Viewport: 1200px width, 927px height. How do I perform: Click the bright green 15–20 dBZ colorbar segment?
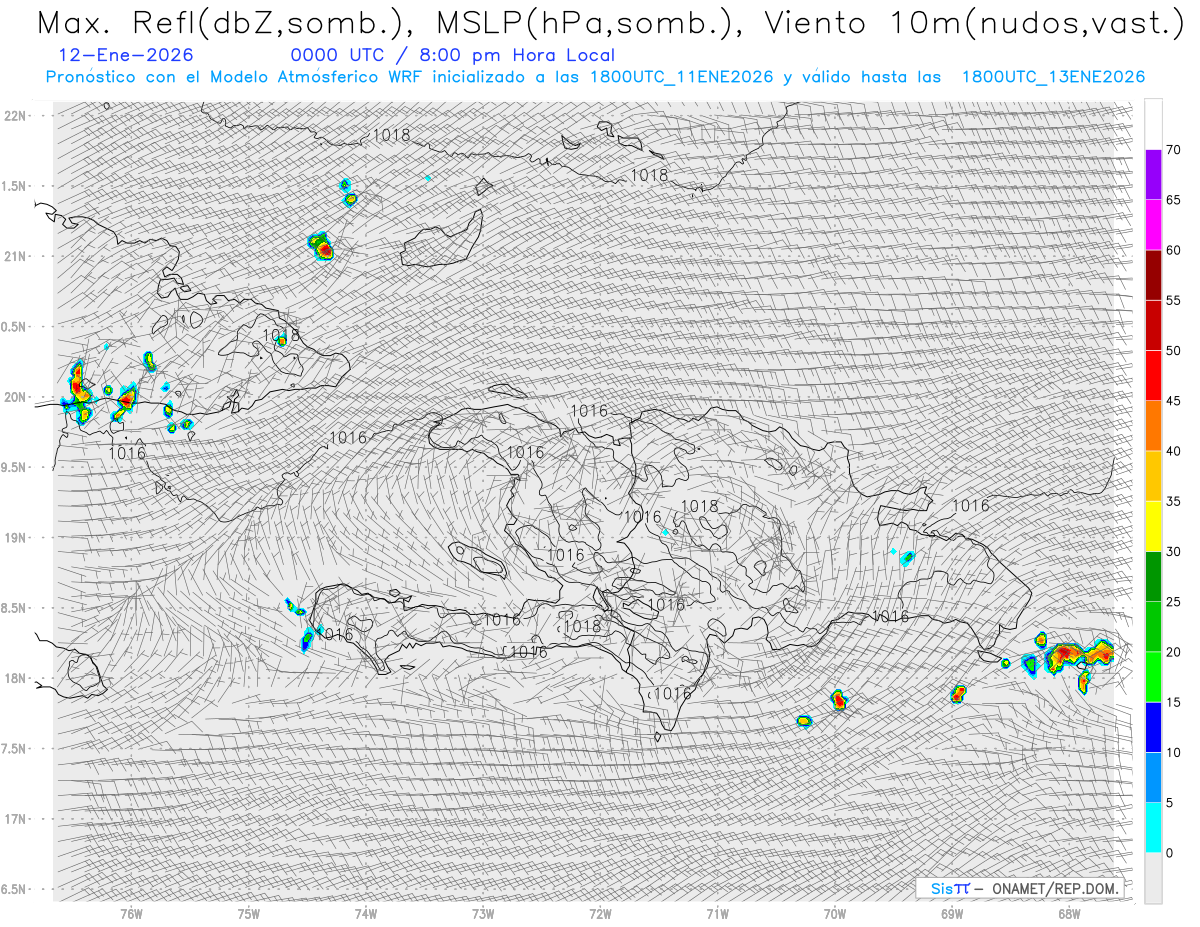coord(1153,677)
